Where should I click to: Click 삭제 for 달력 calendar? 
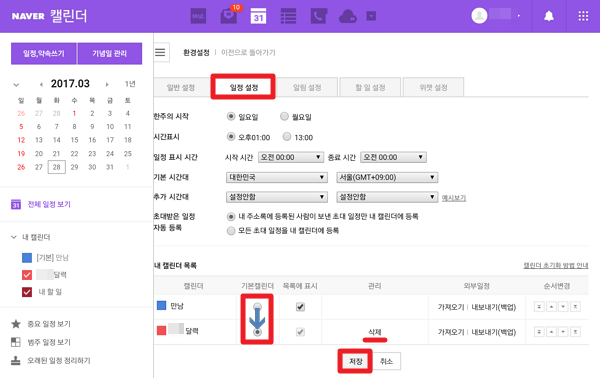375,332
